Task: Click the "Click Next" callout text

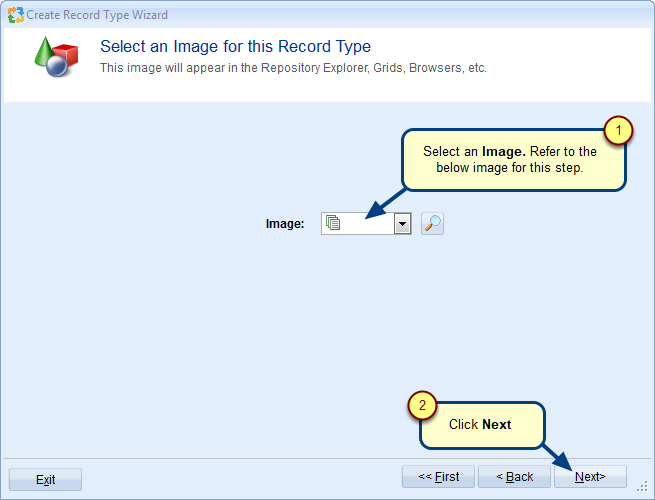Action: click(x=480, y=424)
